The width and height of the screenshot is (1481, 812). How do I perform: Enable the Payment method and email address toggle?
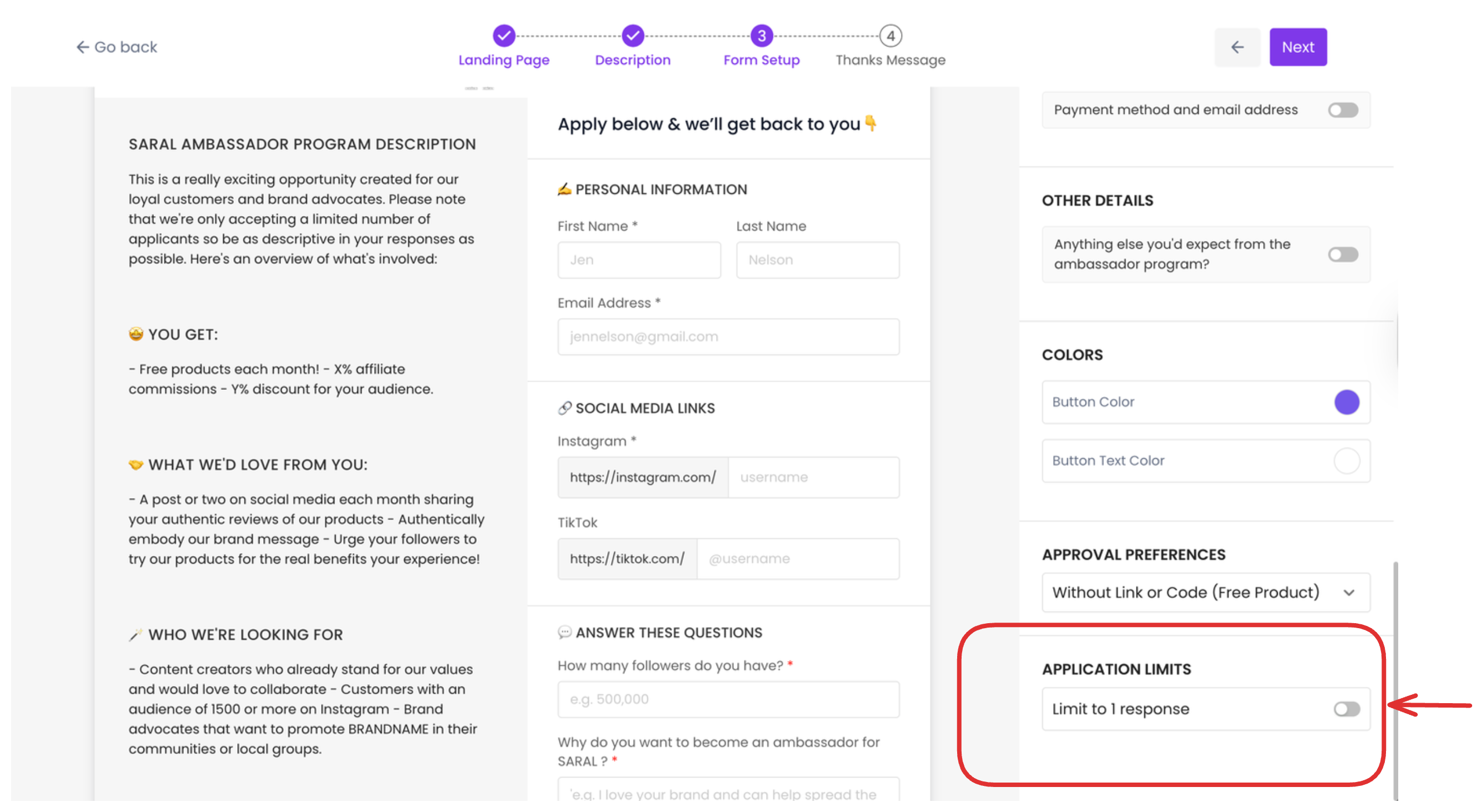click(x=1343, y=110)
